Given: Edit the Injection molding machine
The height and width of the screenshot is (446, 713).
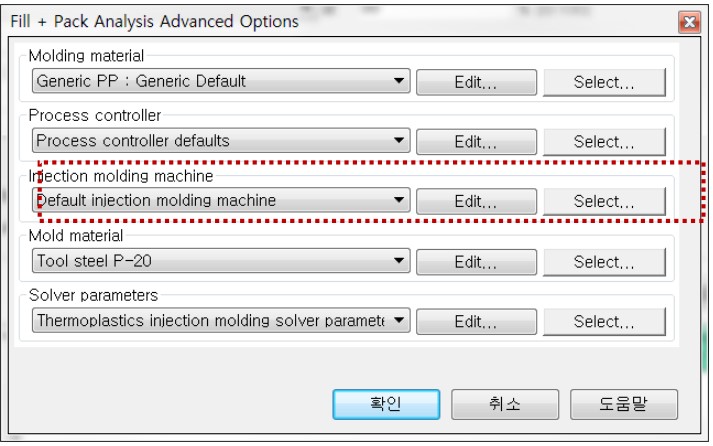Looking at the screenshot, I should click(x=476, y=201).
